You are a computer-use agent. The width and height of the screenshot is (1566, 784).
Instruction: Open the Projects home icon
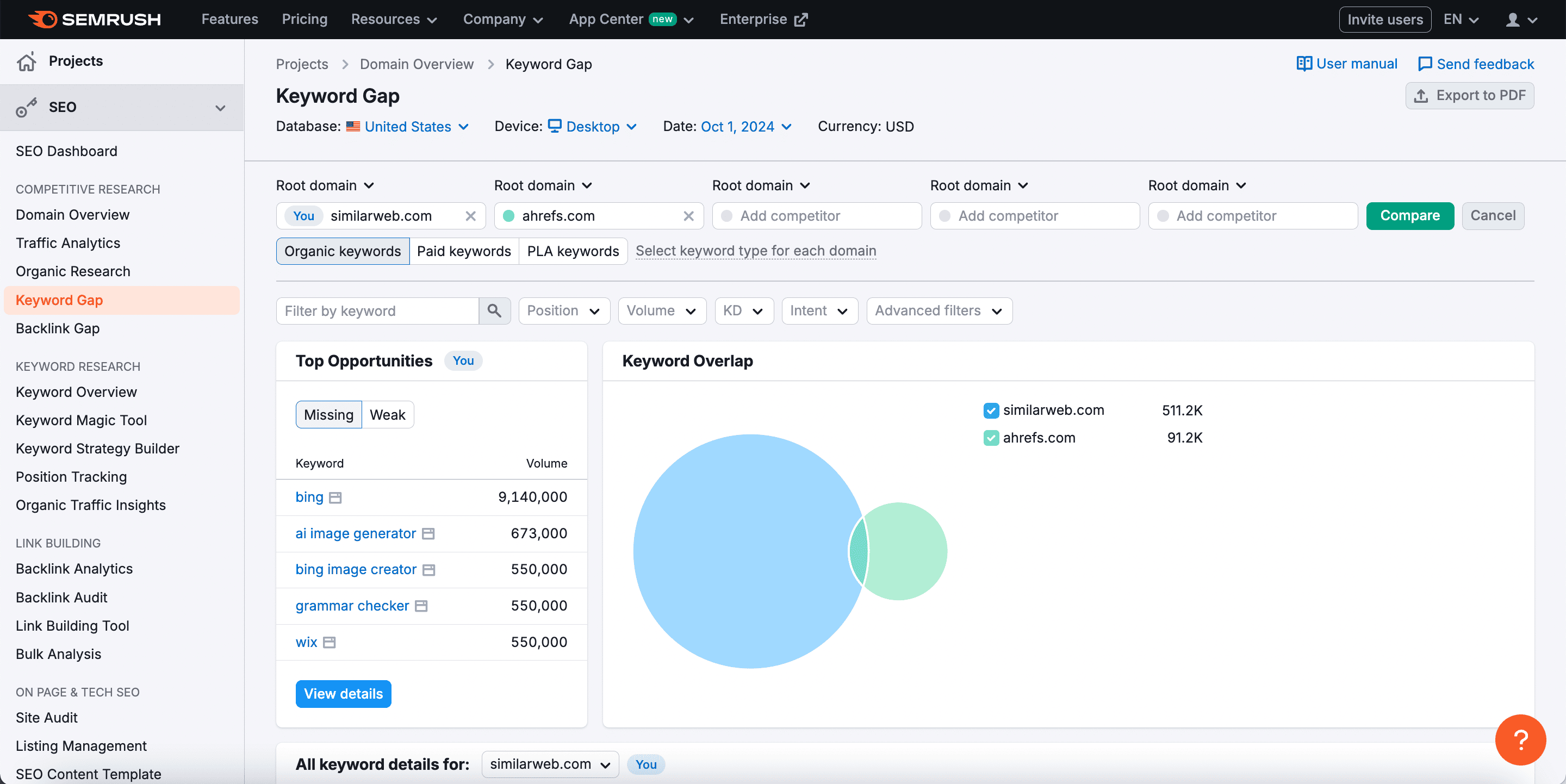26,61
